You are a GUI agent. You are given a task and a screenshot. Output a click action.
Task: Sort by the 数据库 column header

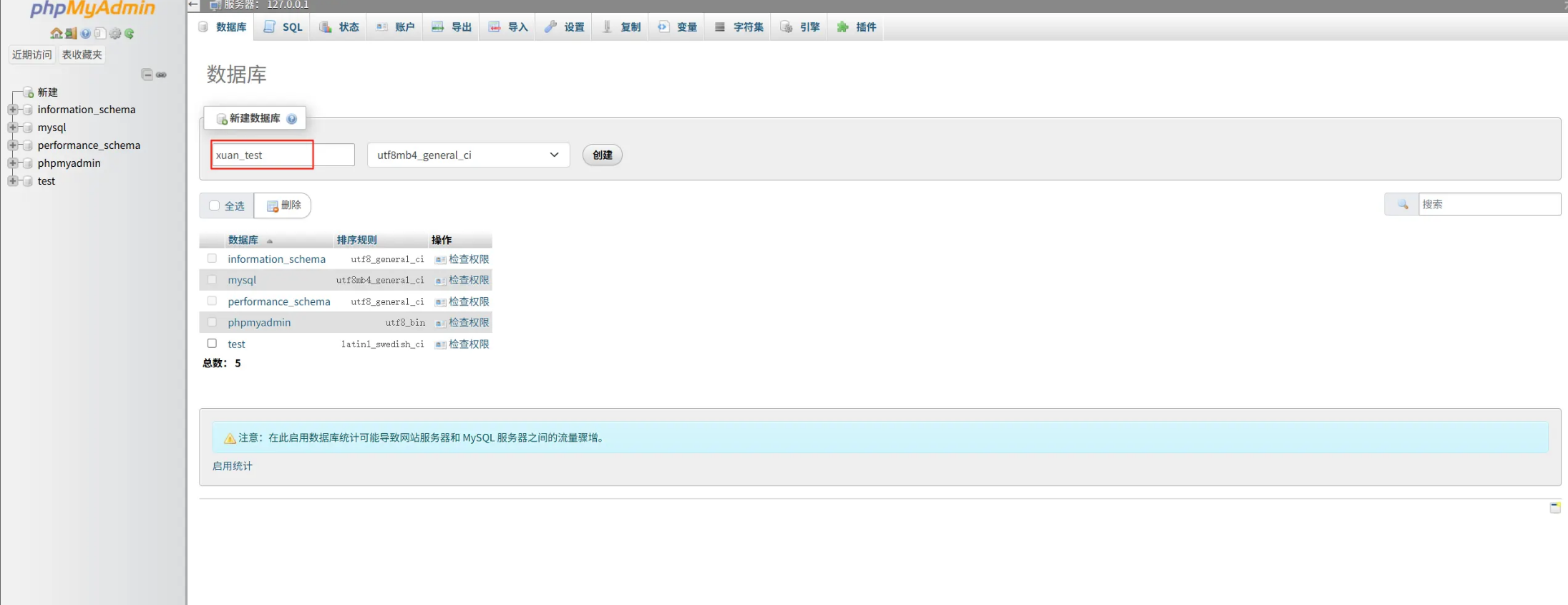243,240
